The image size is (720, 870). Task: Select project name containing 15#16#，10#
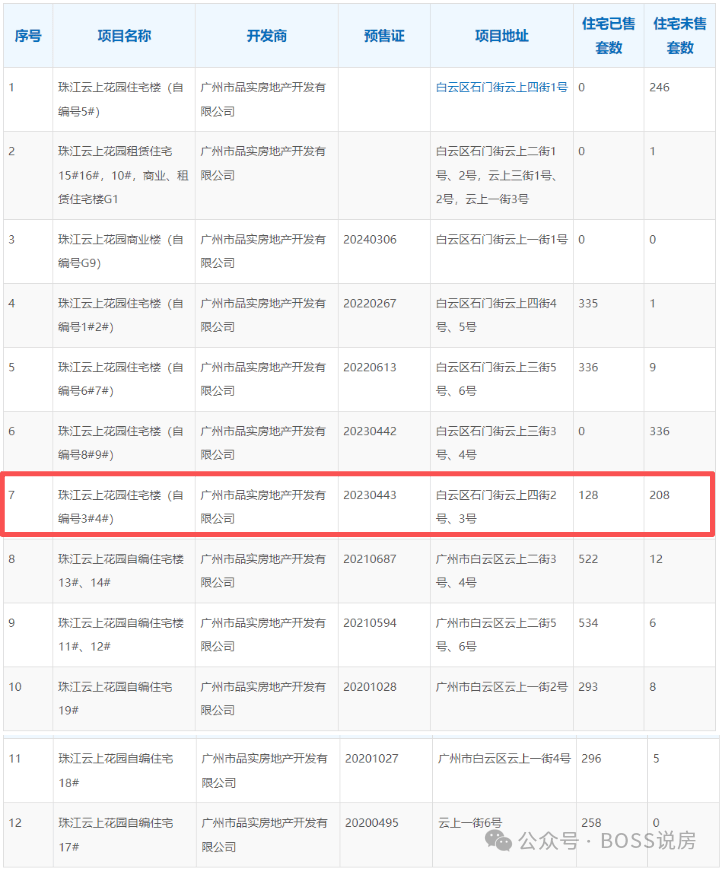point(123,175)
